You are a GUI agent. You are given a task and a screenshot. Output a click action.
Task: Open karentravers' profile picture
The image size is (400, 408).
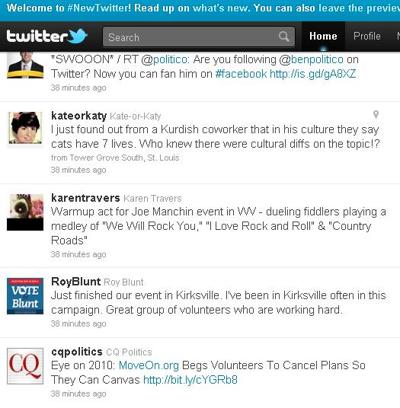click(x=25, y=212)
